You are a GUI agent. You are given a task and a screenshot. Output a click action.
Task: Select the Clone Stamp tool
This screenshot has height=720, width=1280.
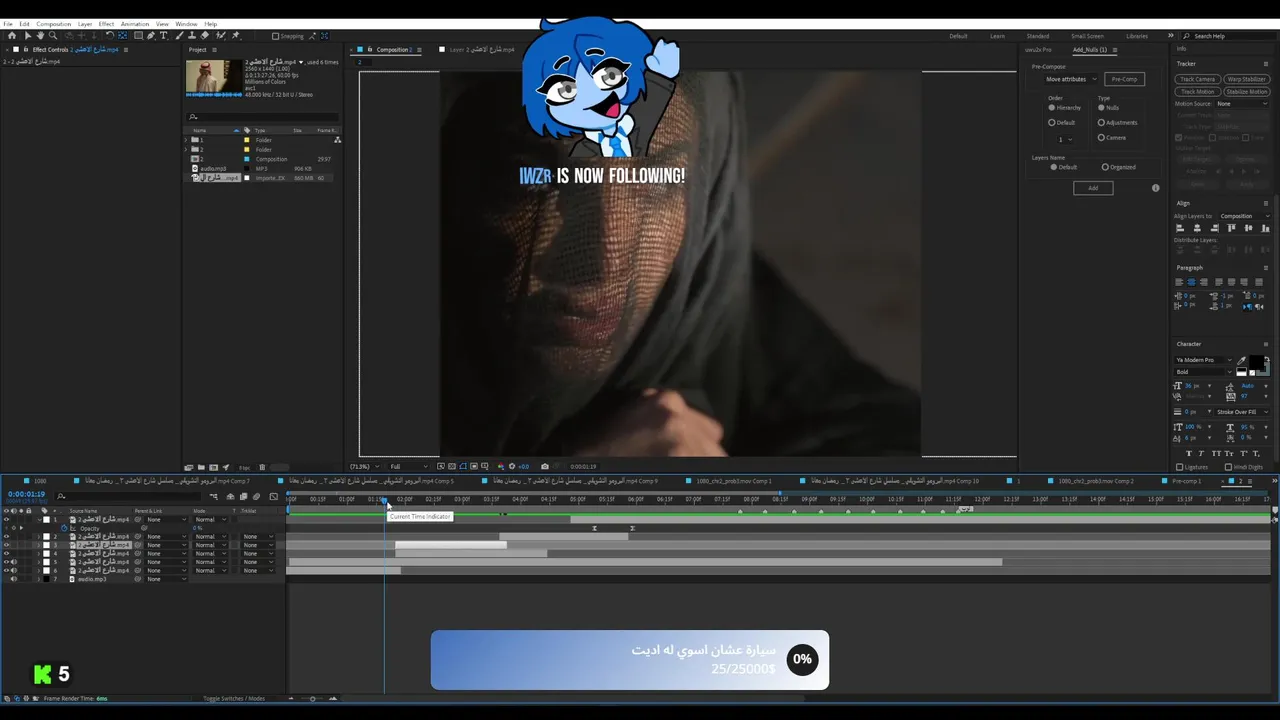click(192, 35)
